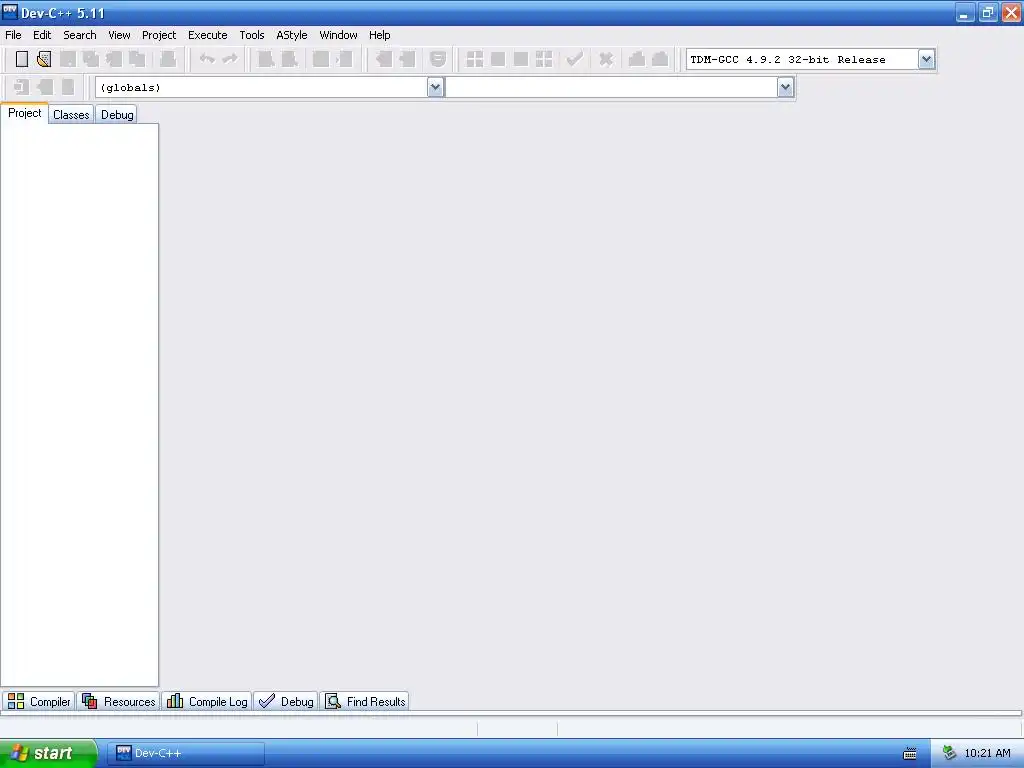
Task: Switch to the Classes tab
Action: click(71, 115)
